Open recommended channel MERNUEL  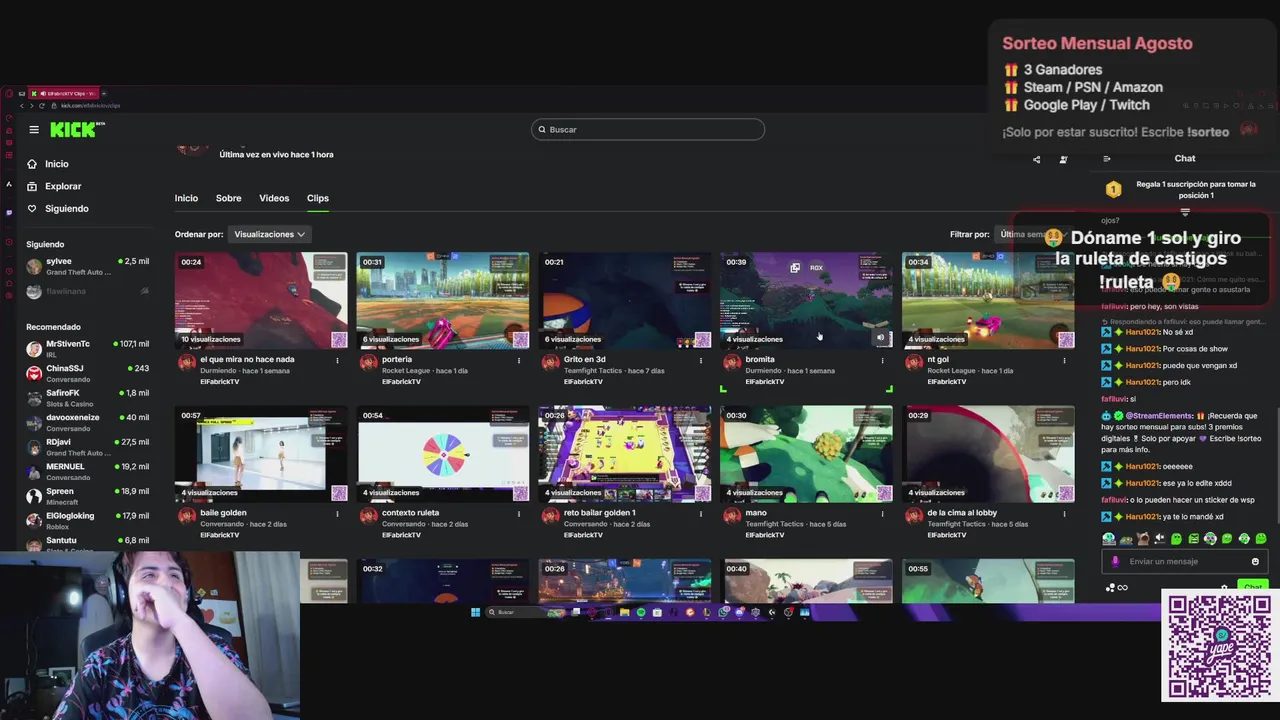pyautogui.click(x=88, y=471)
